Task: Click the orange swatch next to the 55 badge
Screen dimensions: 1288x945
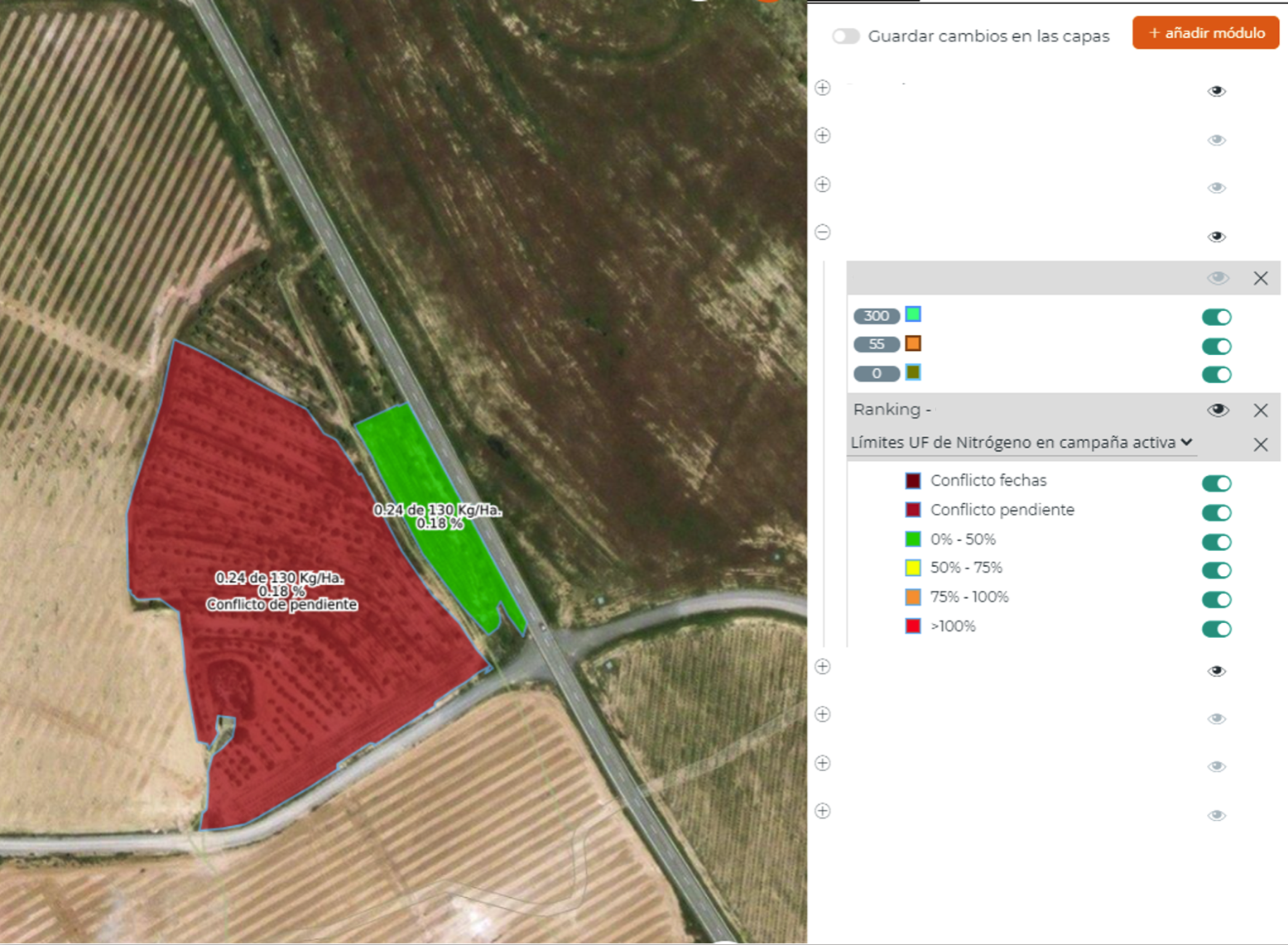Action: (913, 343)
